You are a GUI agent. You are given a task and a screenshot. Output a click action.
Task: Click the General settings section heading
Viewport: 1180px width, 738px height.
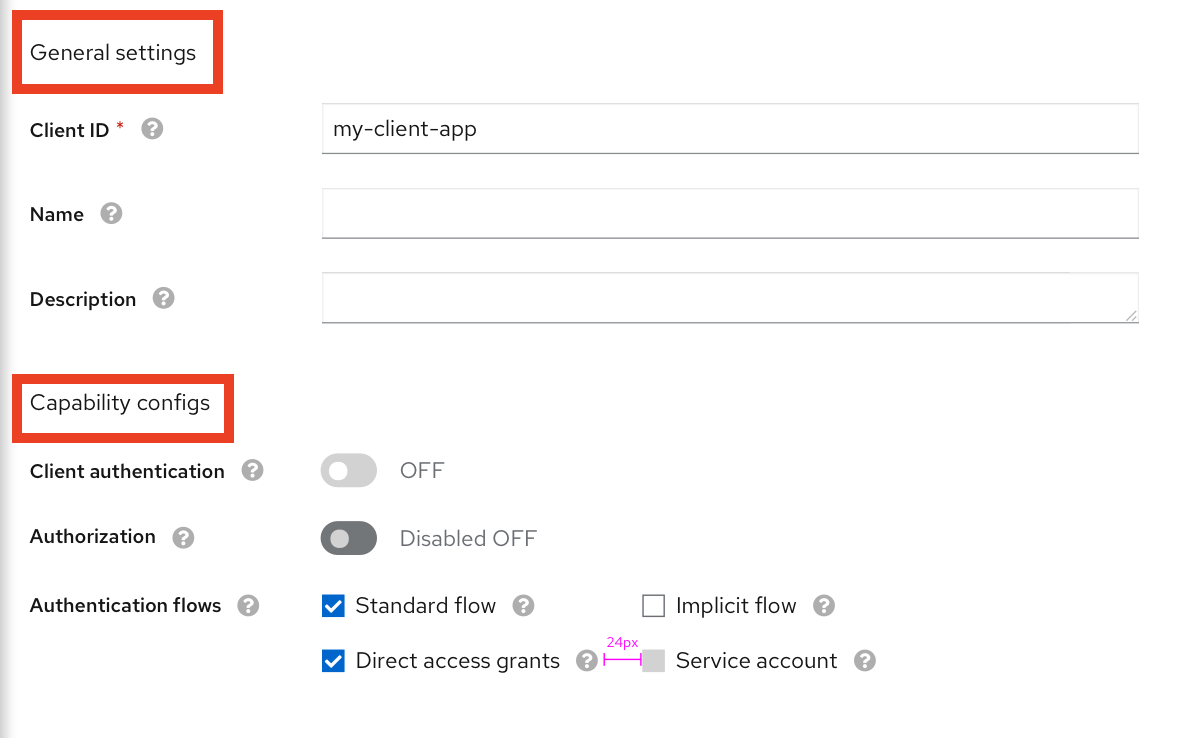tap(113, 52)
